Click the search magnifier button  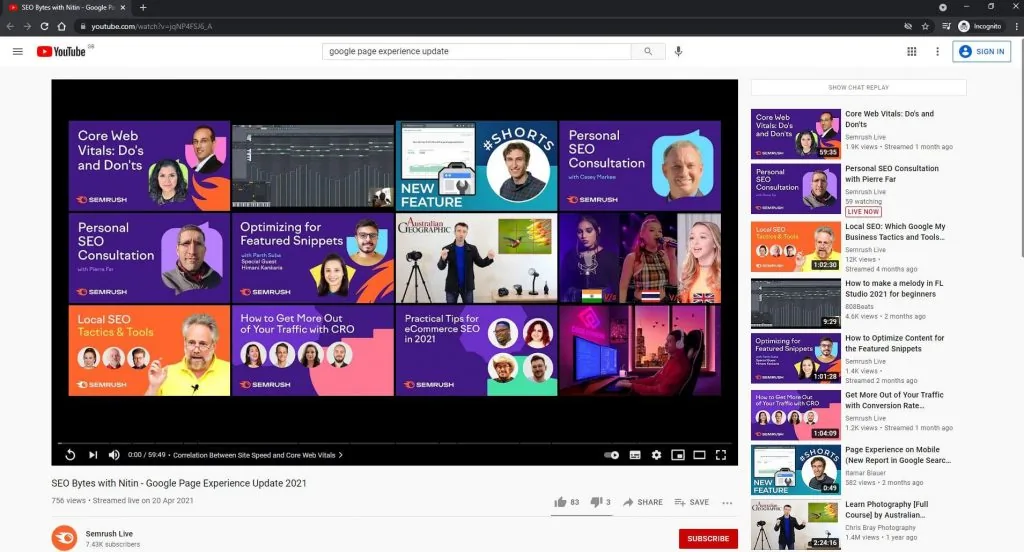(x=648, y=51)
